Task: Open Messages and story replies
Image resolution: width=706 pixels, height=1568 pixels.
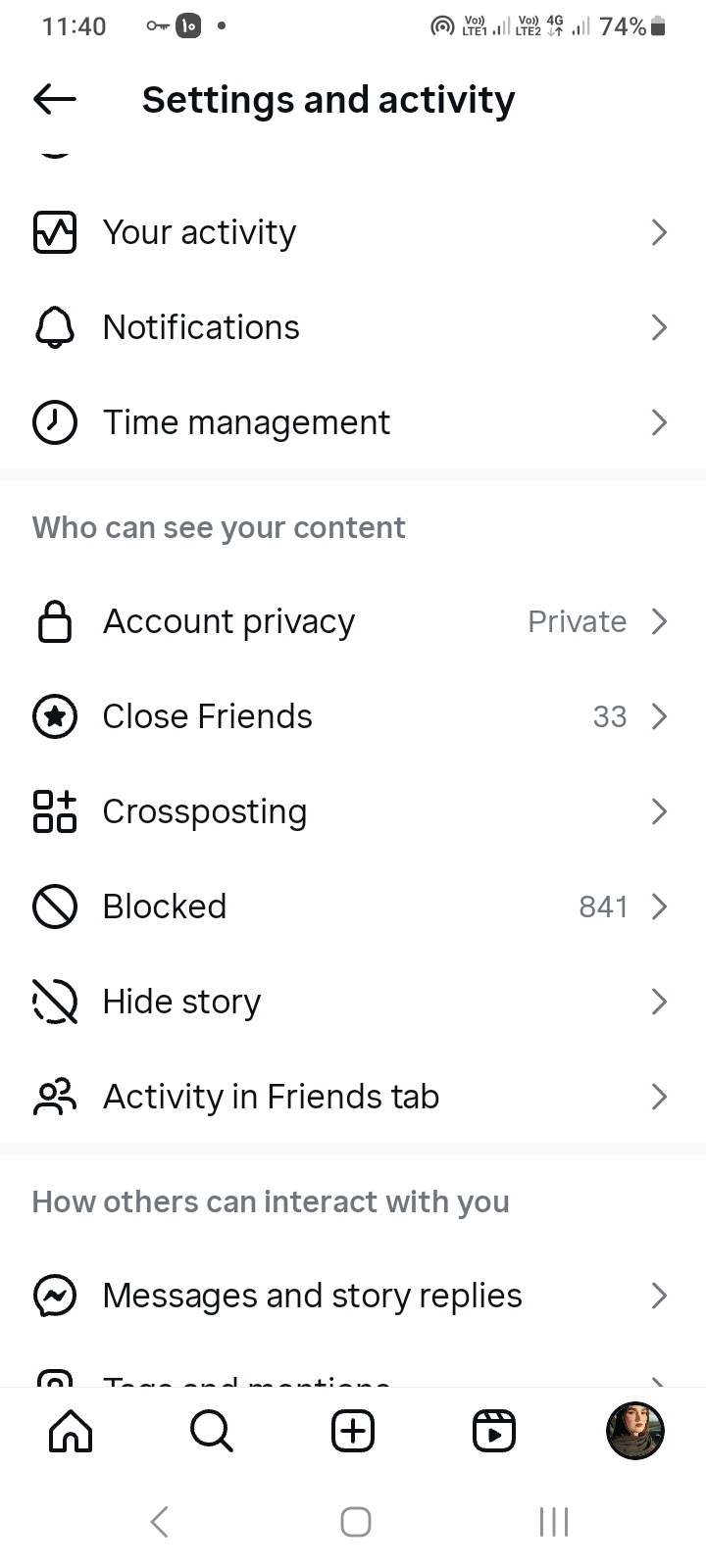Action: [x=312, y=1296]
